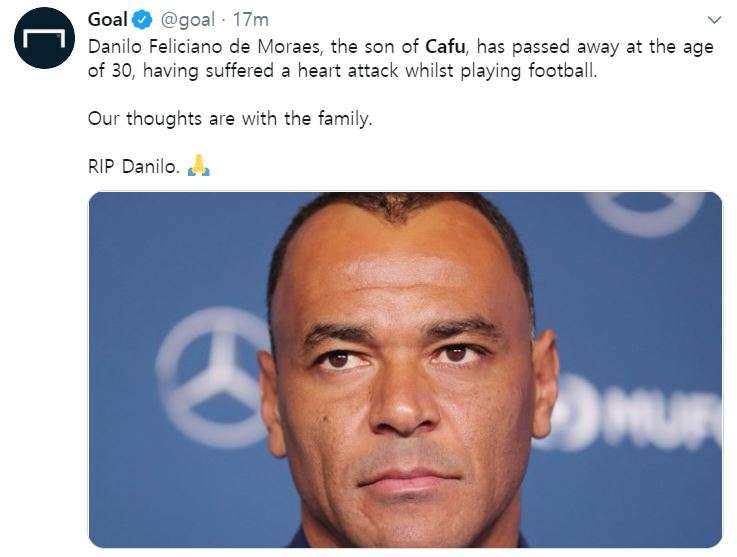
Task: Open the attached photo of the man
Action: tap(405, 369)
